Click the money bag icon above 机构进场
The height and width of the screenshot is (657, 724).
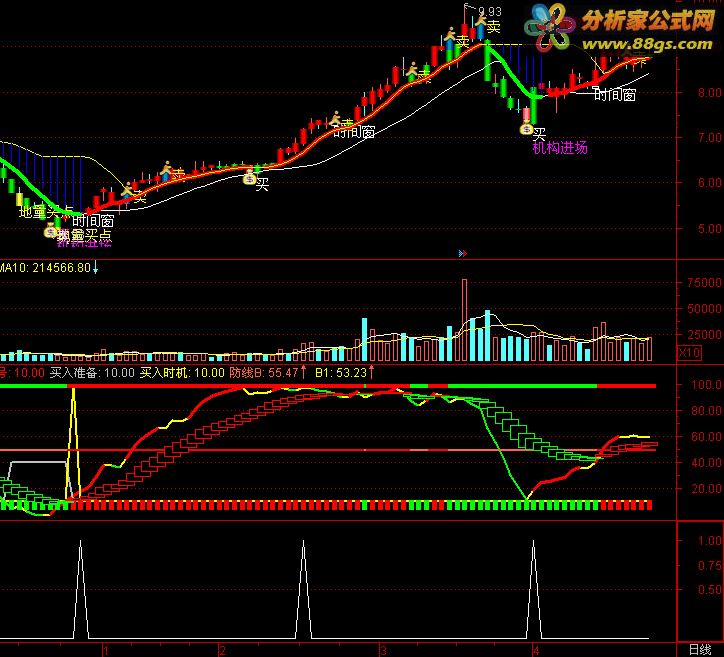click(x=526, y=129)
